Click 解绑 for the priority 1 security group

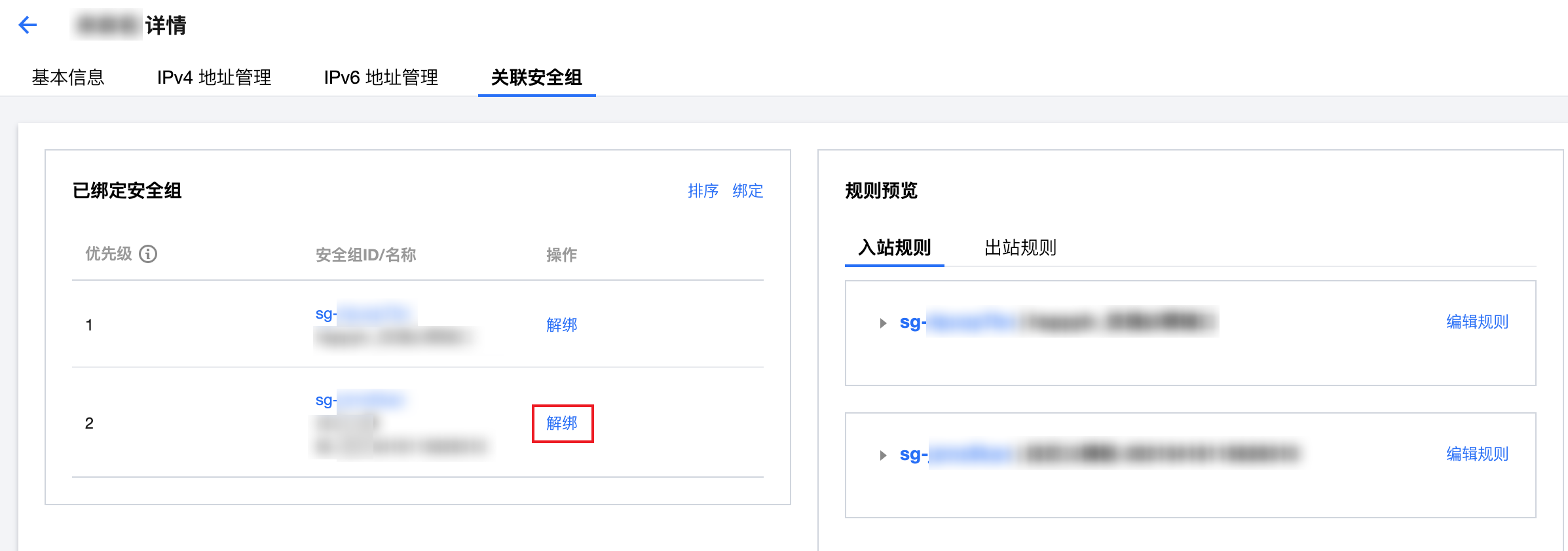[x=561, y=325]
